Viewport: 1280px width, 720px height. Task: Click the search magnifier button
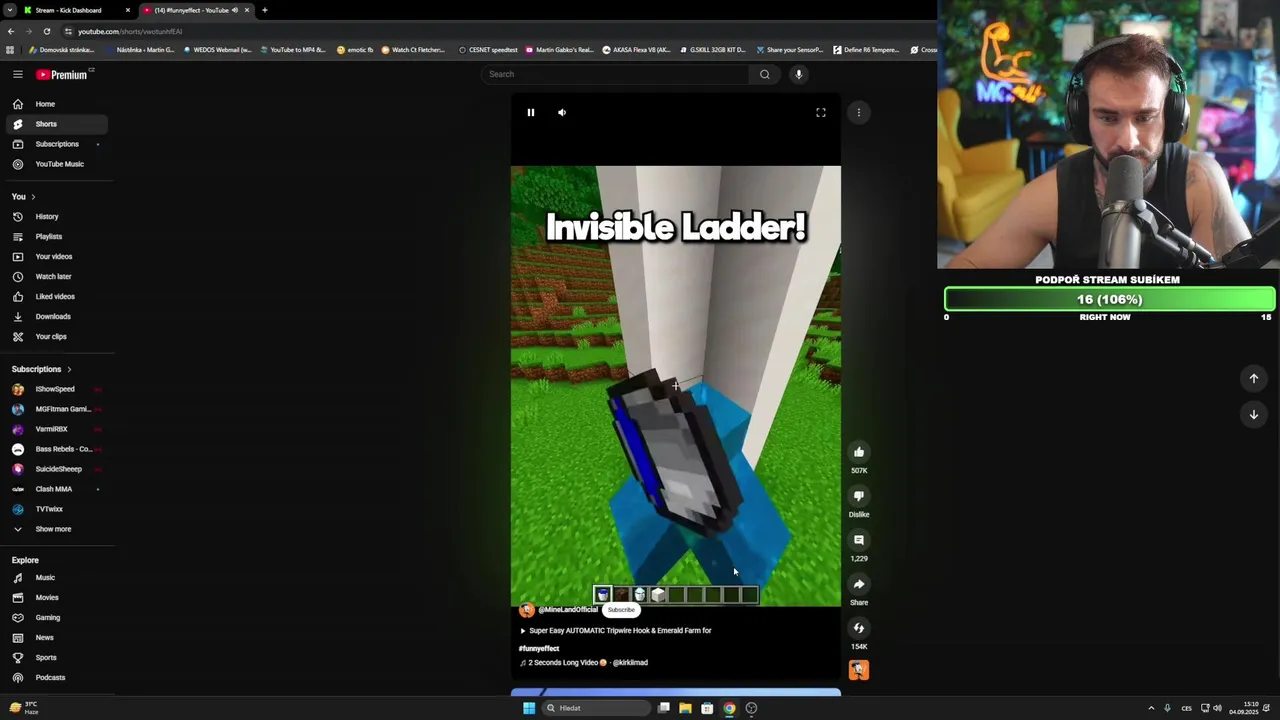[765, 74]
